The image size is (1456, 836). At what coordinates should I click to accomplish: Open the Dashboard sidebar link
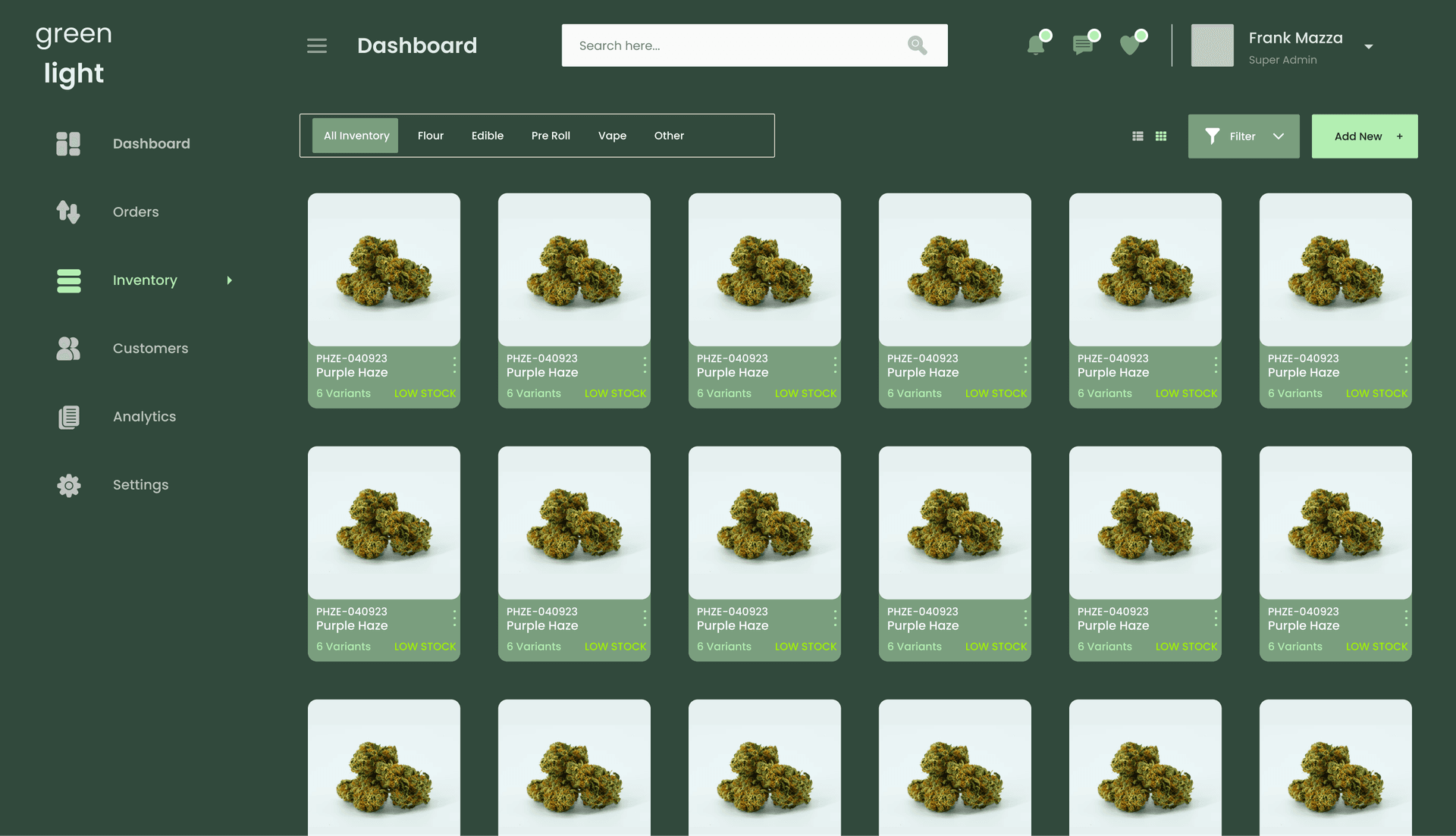67,143
